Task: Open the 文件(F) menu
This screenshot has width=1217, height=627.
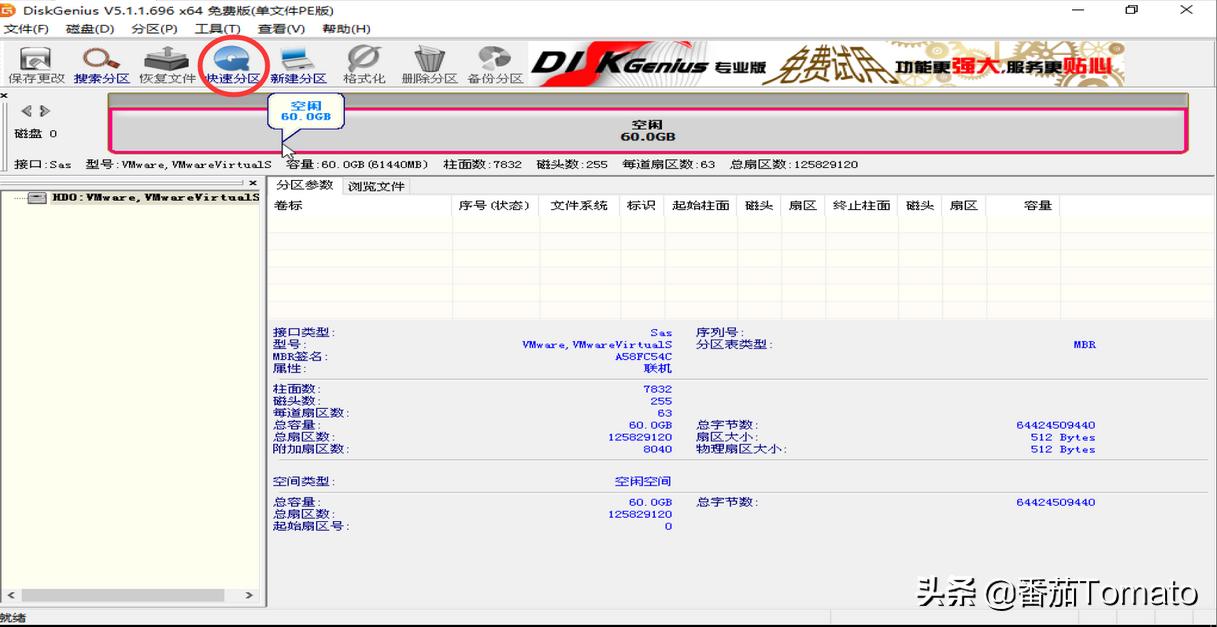Action: coord(26,29)
